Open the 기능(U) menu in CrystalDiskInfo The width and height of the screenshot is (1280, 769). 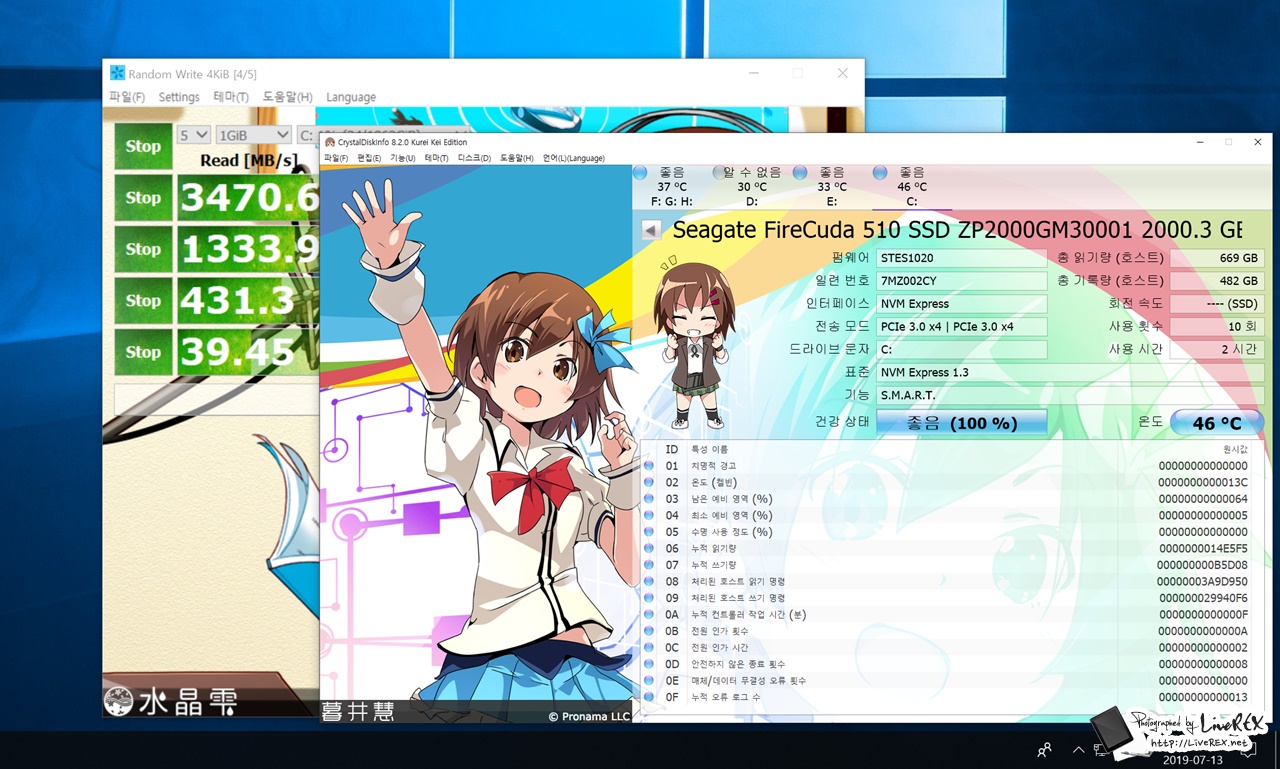[403, 158]
